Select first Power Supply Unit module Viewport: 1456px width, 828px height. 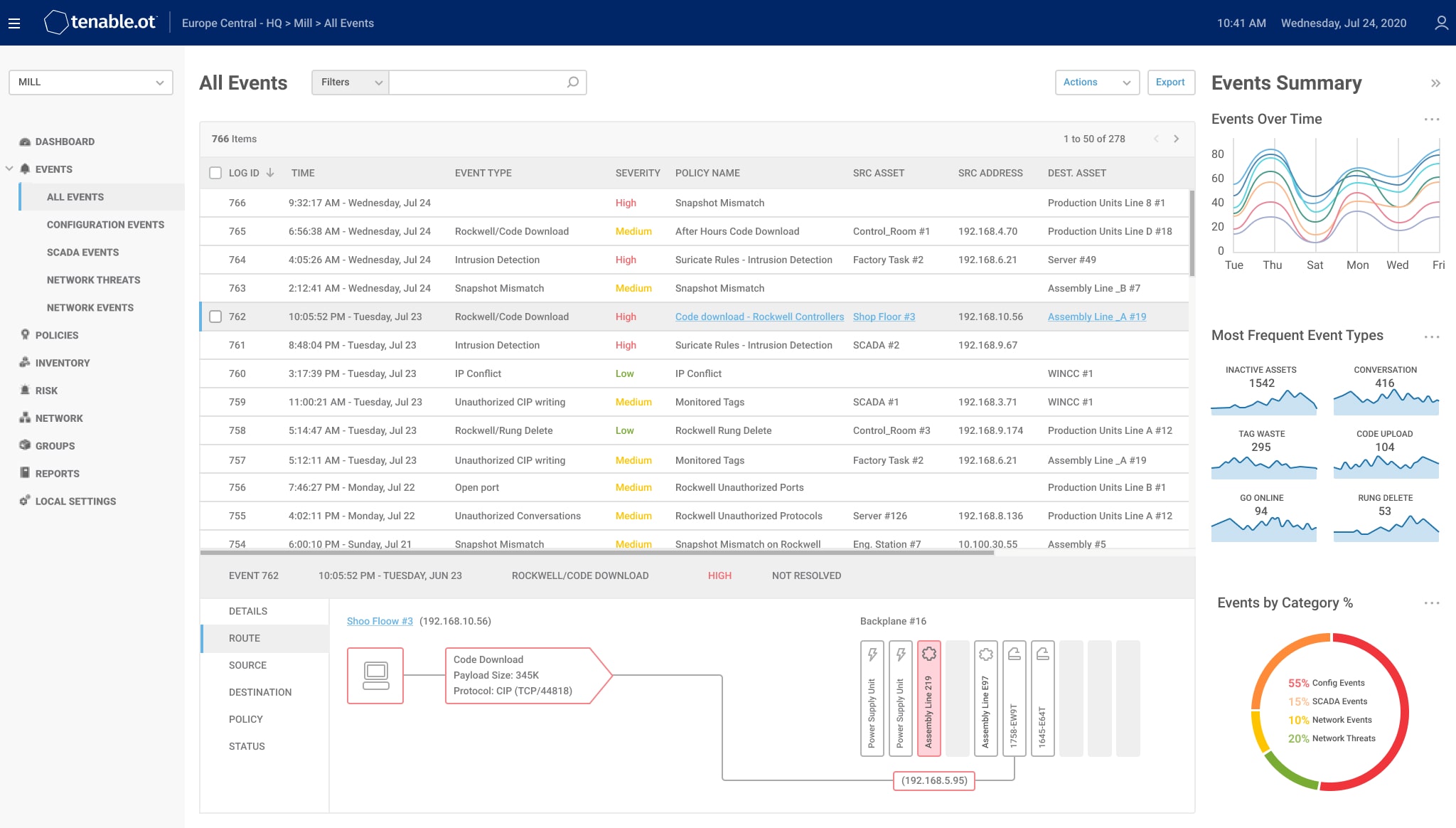[x=872, y=699]
